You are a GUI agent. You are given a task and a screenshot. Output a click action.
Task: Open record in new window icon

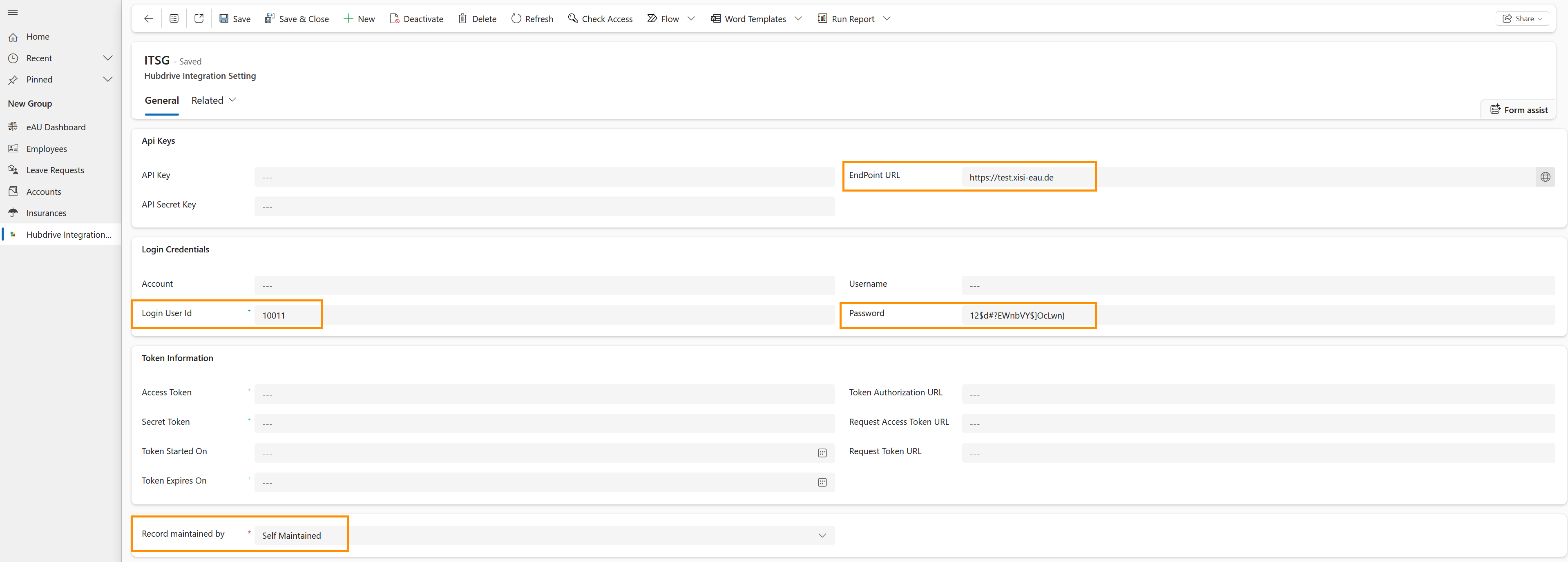199,19
